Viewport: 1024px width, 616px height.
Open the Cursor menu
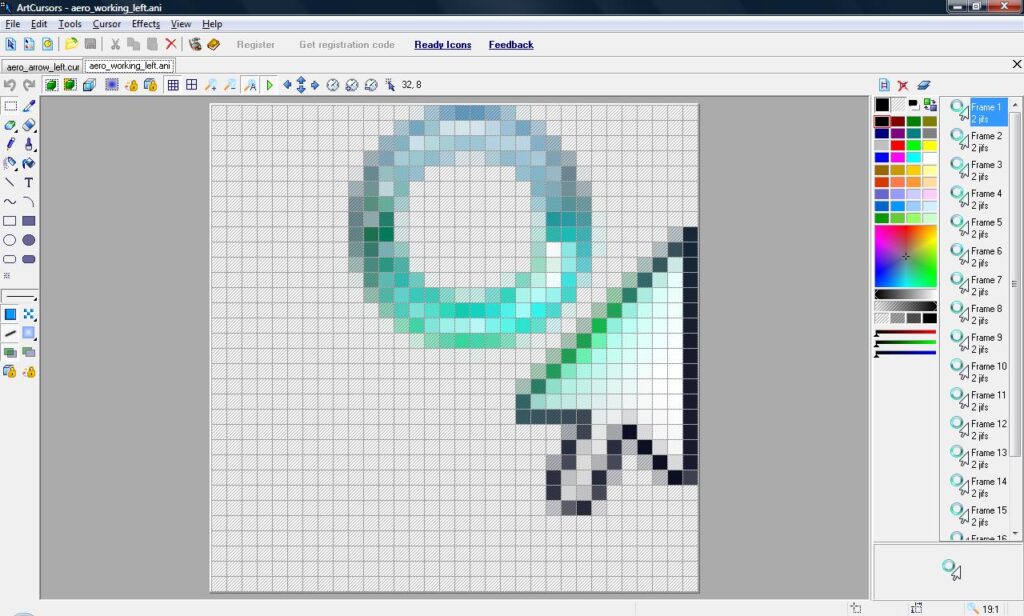106,24
